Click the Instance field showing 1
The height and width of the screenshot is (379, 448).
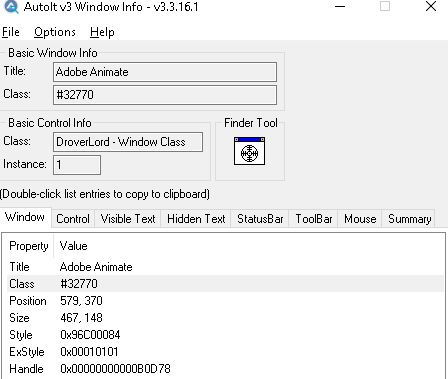(x=77, y=165)
